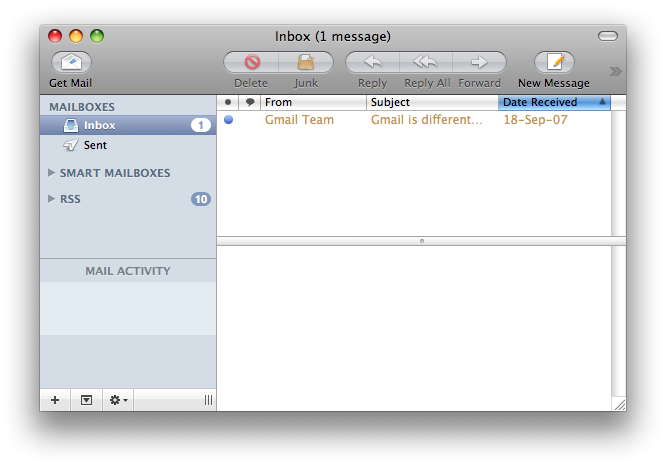The height and width of the screenshot is (466, 666).
Task: Click the RSS unread count badge 10
Action: pos(201,199)
